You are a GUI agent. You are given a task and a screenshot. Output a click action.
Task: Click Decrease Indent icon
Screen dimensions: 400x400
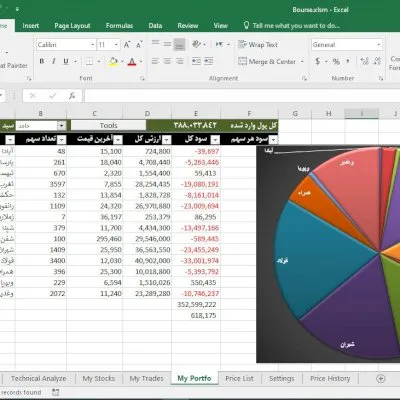[x=196, y=61]
